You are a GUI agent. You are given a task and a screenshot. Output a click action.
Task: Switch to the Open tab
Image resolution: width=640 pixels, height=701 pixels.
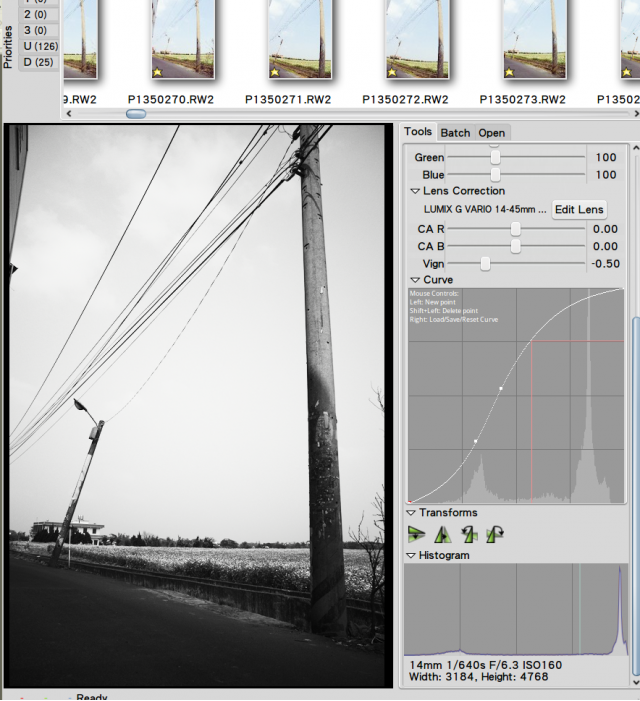click(492, 133)
